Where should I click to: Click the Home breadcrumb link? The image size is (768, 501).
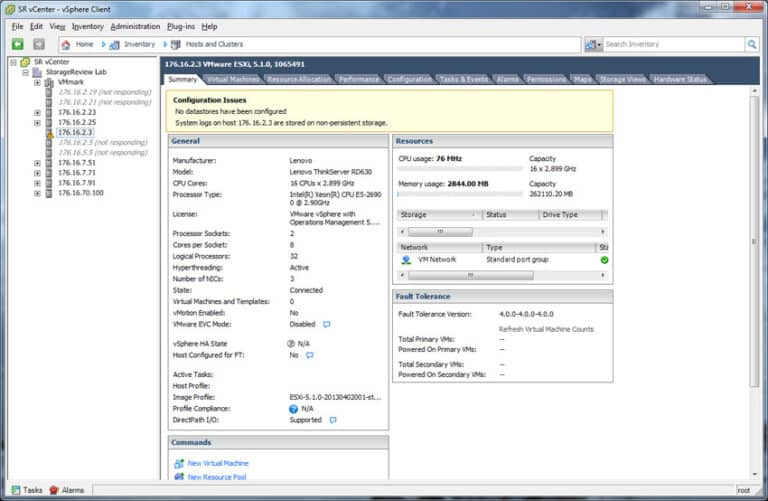coord(84,44)
